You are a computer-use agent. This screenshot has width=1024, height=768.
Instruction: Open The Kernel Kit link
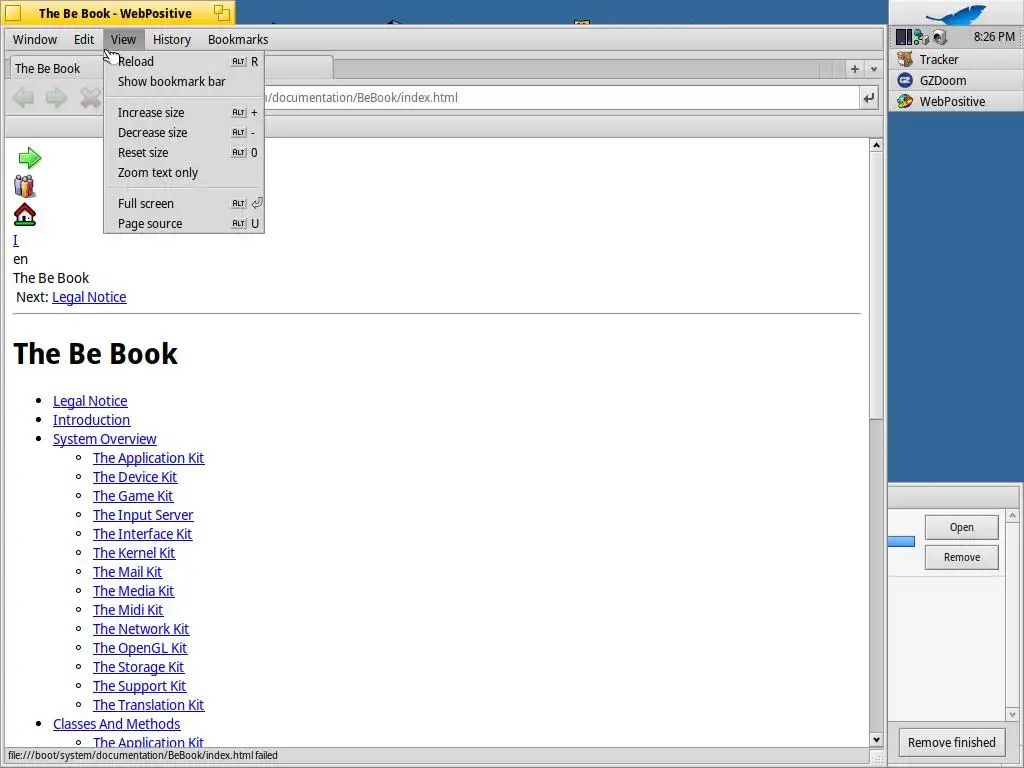coord(134,552)
